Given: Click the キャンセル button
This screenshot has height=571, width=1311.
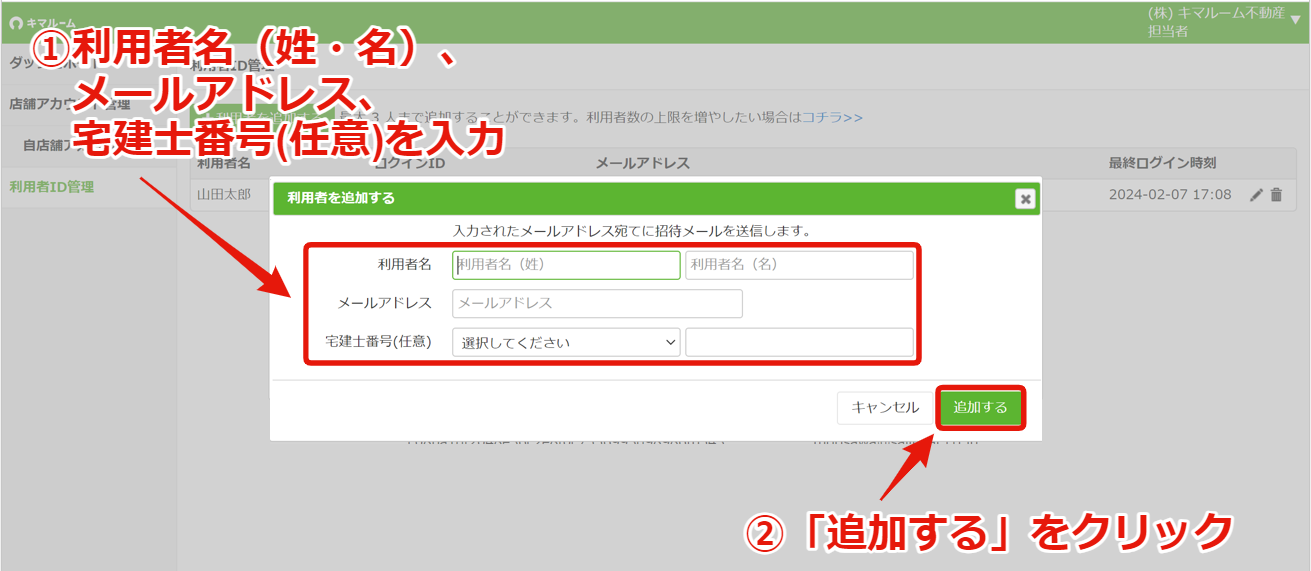Looking at the screenshot, I should coord(885,408).
